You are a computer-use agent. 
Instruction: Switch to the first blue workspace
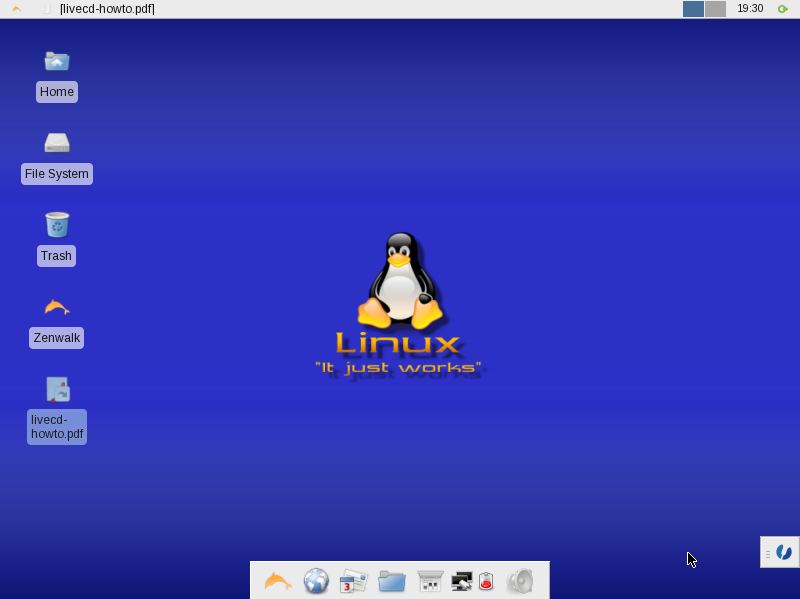tap(693, 9)
